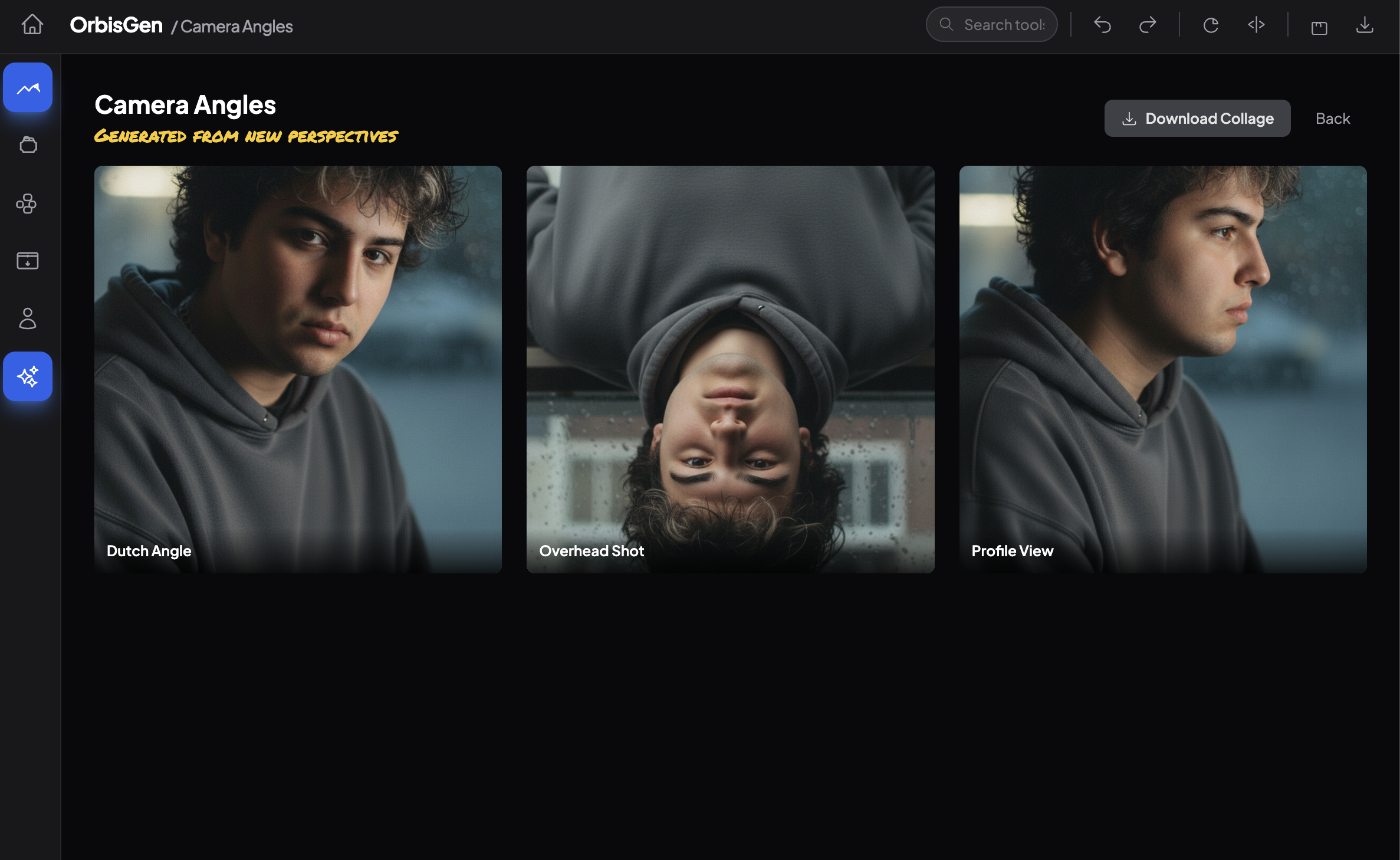Viewport: 1400px width, 860px height.
Task: Click the download icon in top bar
Action: tap(1365, 25)
